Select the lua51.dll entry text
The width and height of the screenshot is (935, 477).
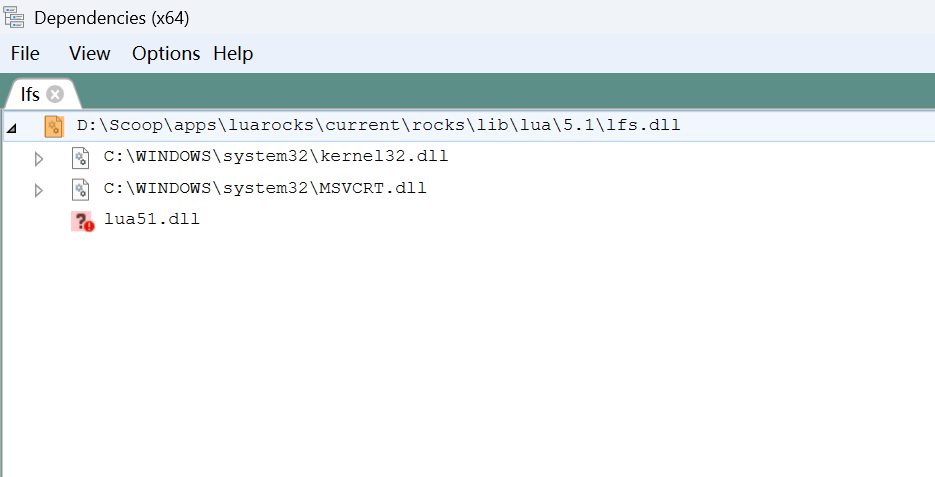pyautogui.click(x=152, y=219)
